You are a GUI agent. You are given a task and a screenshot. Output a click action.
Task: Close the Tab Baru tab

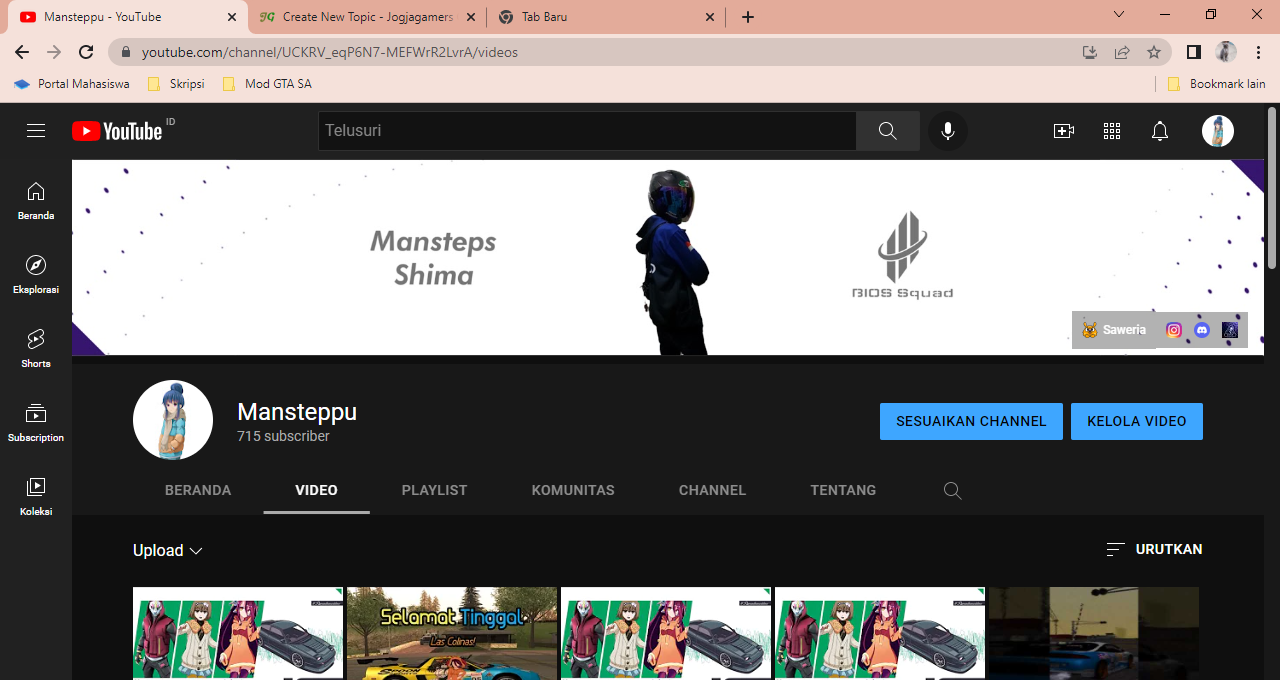coord(710,17)
